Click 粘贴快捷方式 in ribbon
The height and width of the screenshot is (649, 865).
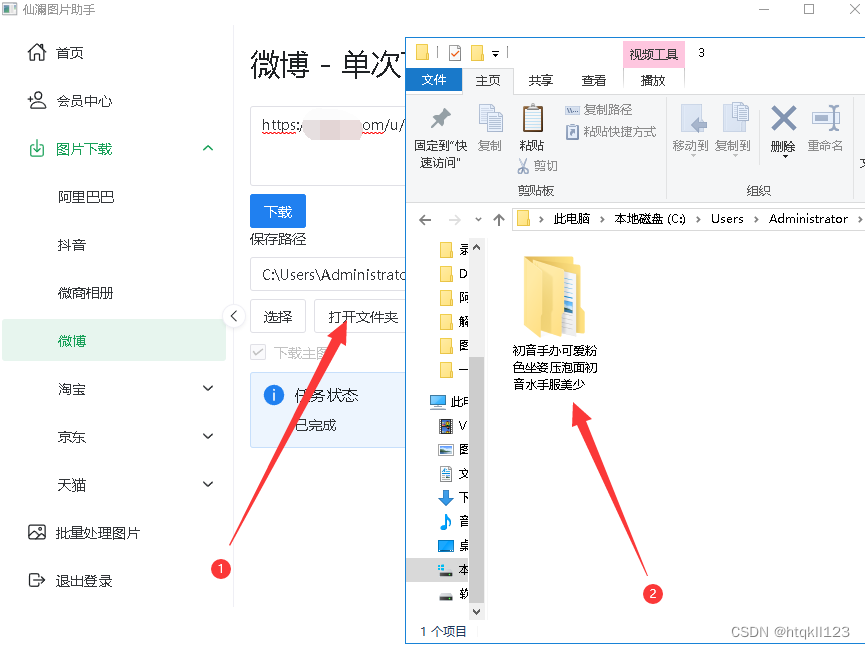point(611,132)
